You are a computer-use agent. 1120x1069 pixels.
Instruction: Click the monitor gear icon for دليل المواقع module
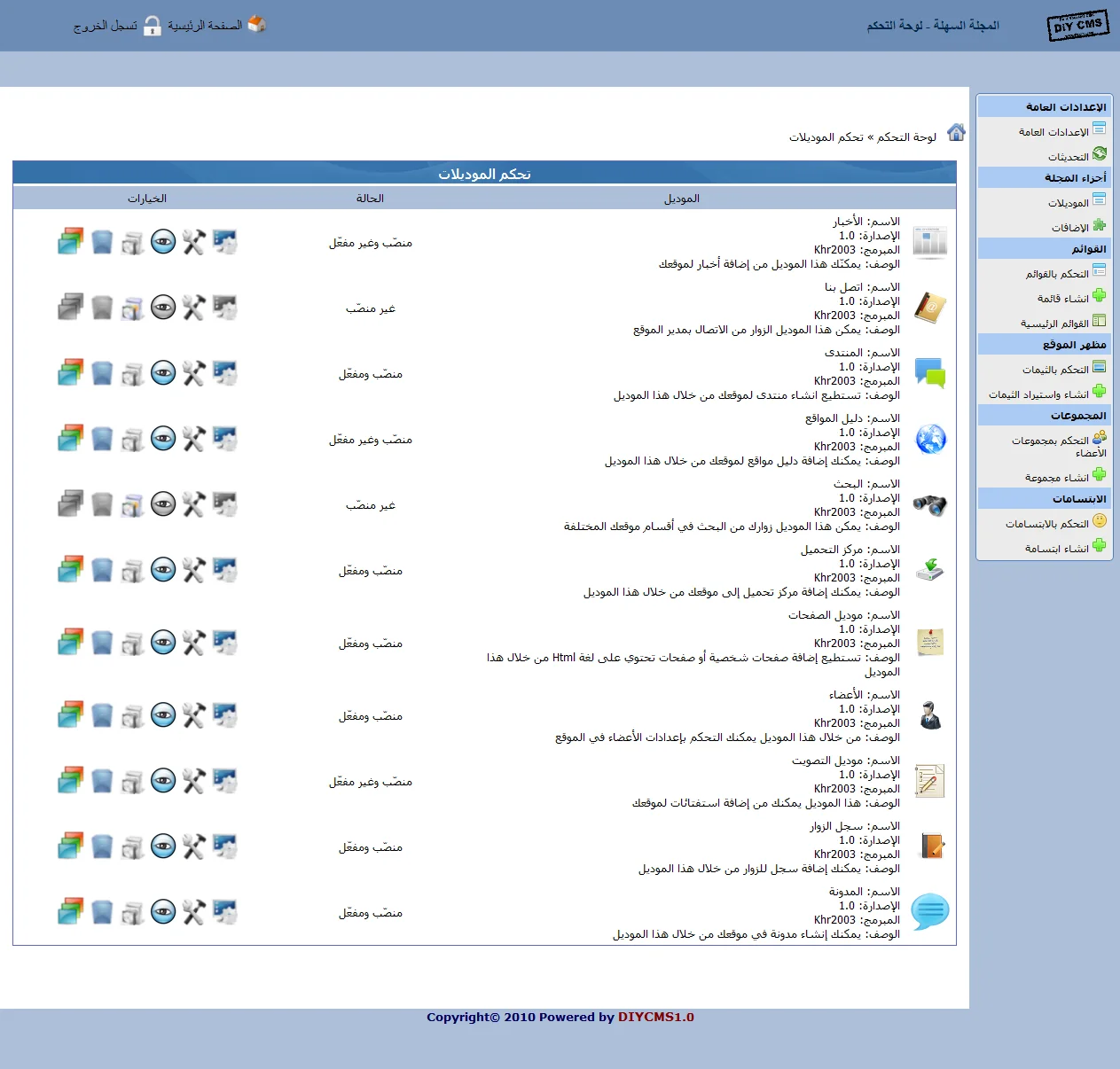[x=225, y=439]
